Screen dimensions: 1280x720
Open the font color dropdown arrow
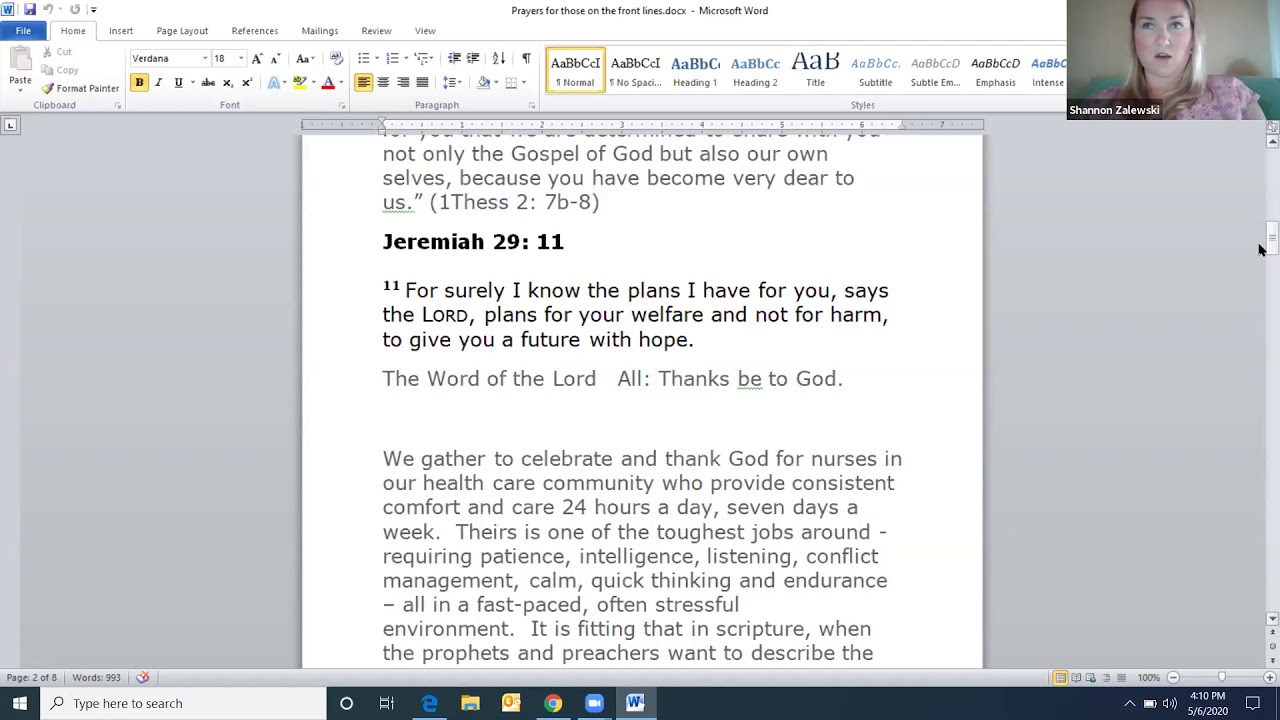pos(340,83)
